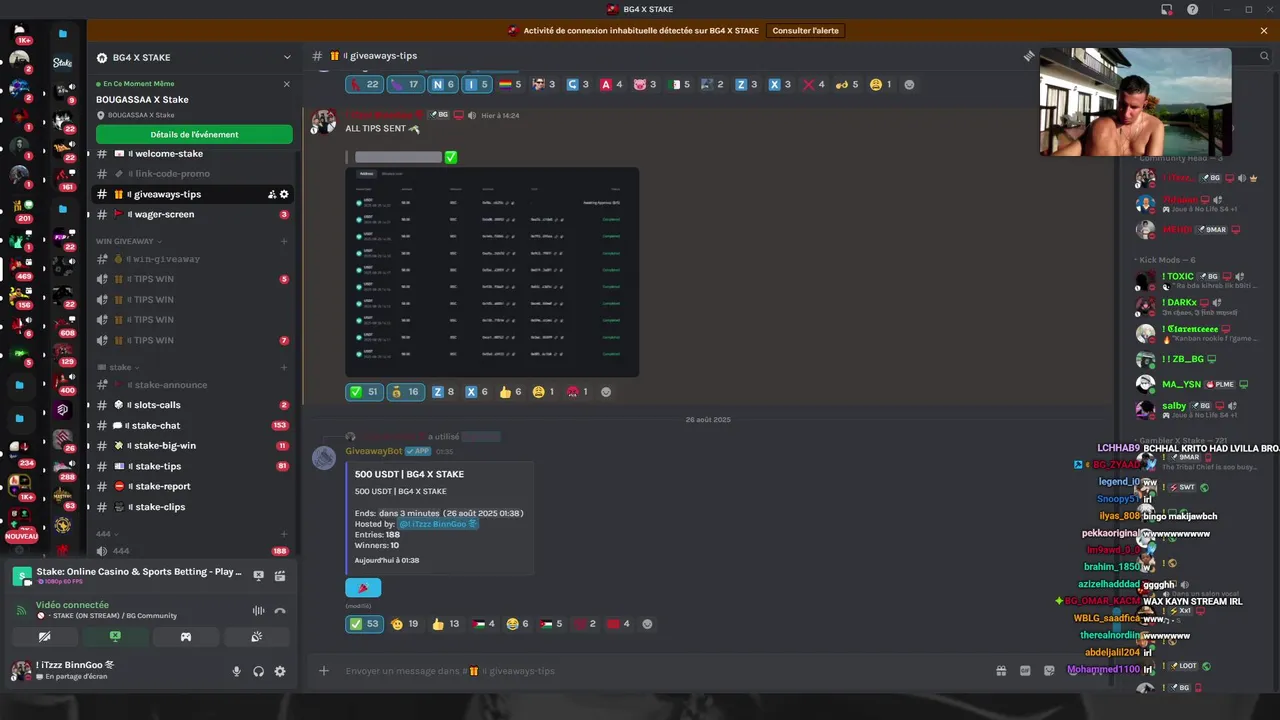The width and height of the screenshot is (1280, 720).
Task: Open the GIF picker in message bar
Action: point(1025,671)
